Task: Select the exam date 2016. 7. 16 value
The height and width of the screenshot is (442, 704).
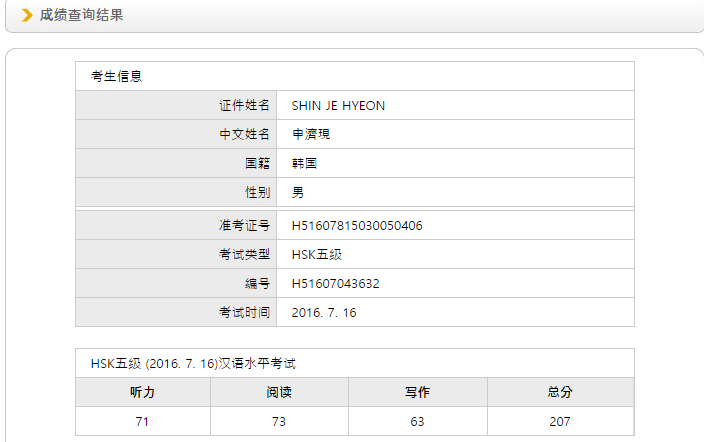Action: point(324,313)
